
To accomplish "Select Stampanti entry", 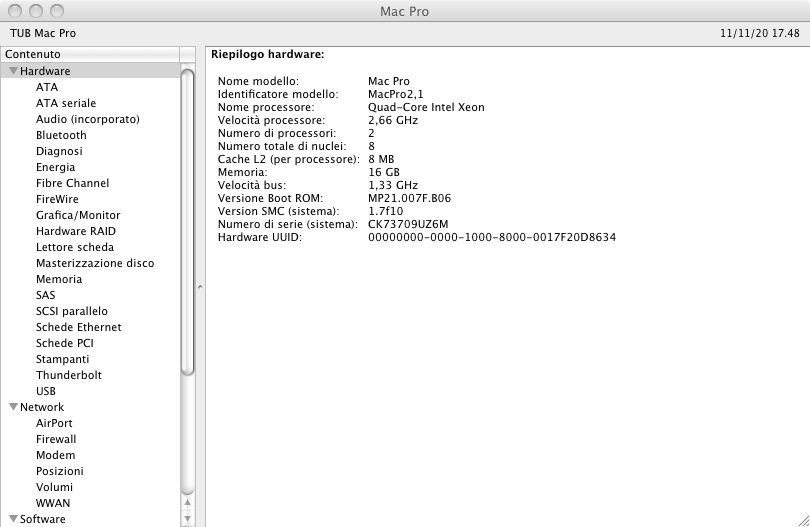I will 63,360.
